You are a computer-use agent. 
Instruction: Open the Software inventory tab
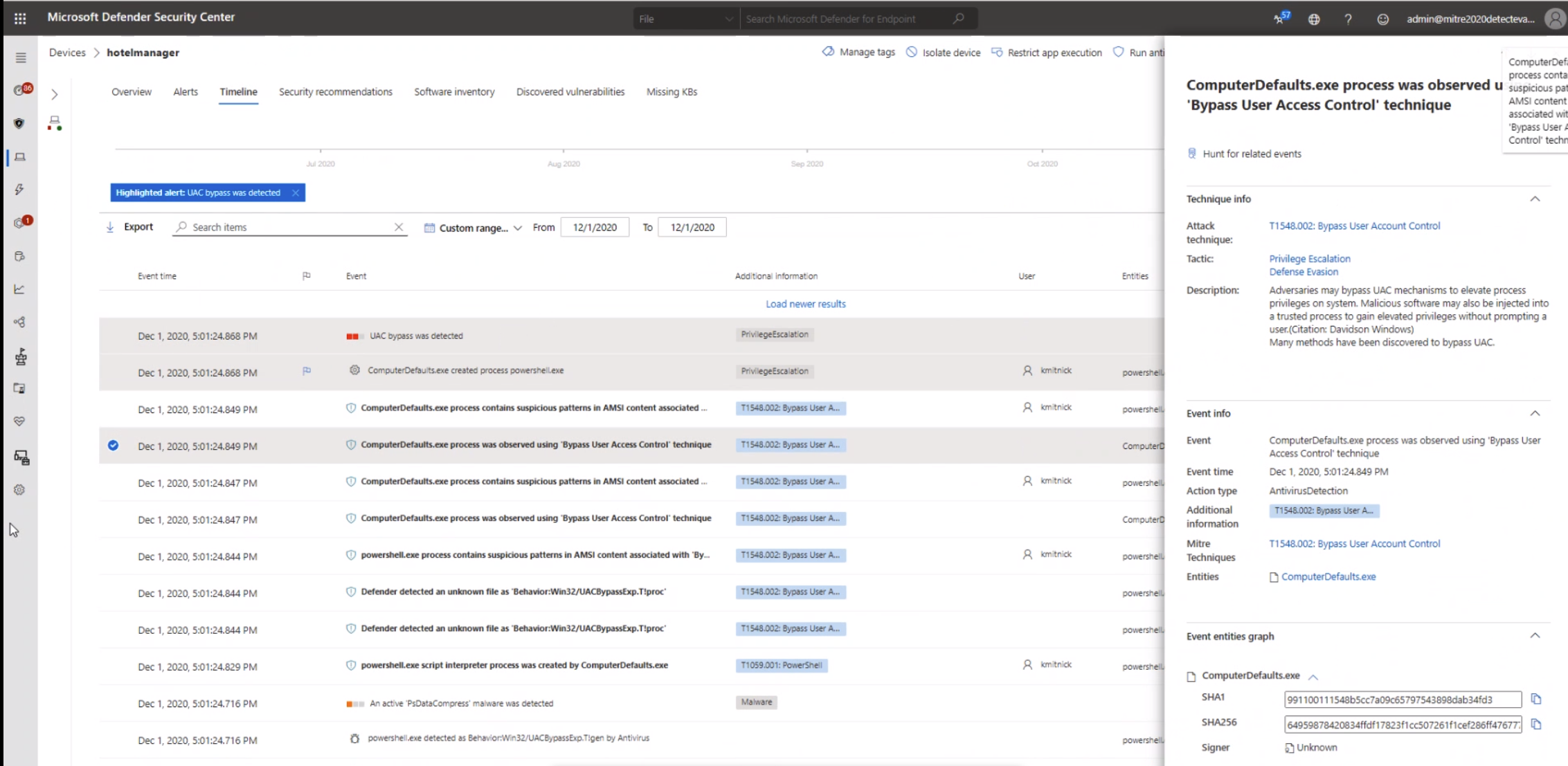[454, 91]
